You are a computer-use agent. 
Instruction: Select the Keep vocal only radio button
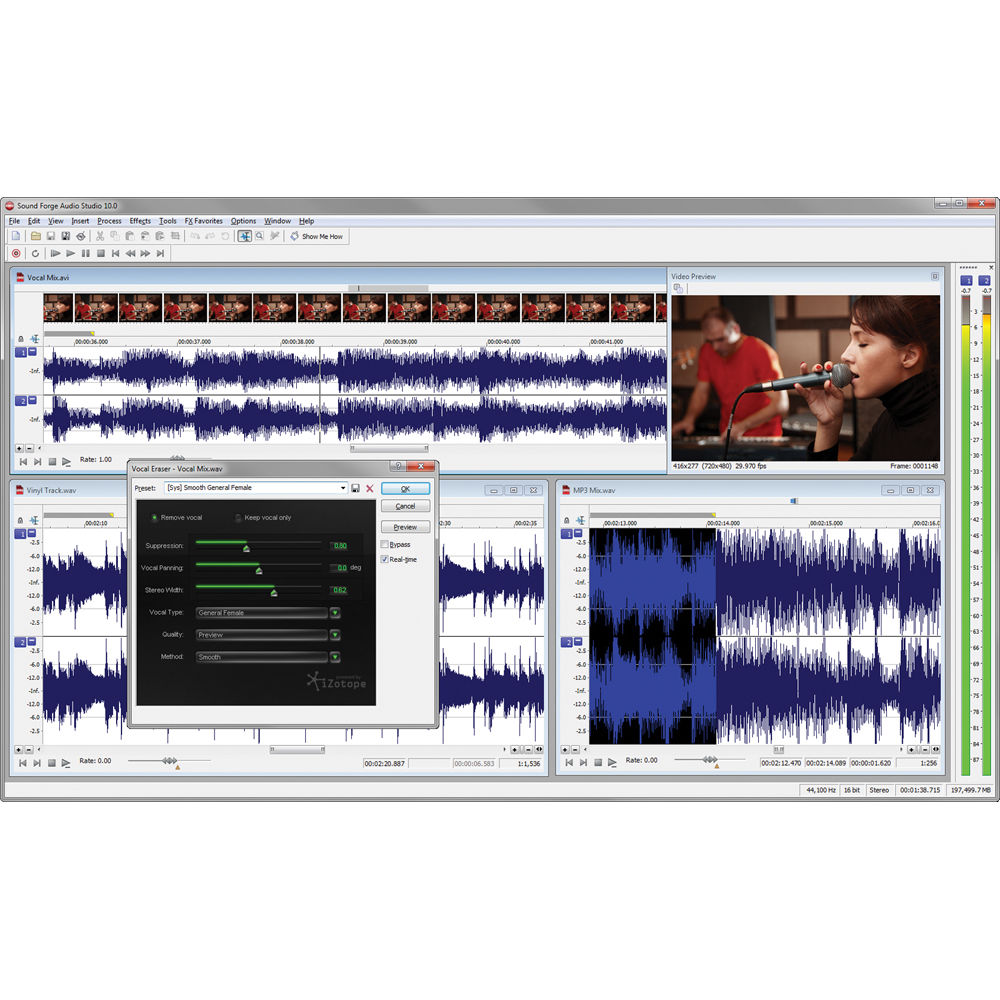pyautogui.click(x=238, y=518)
